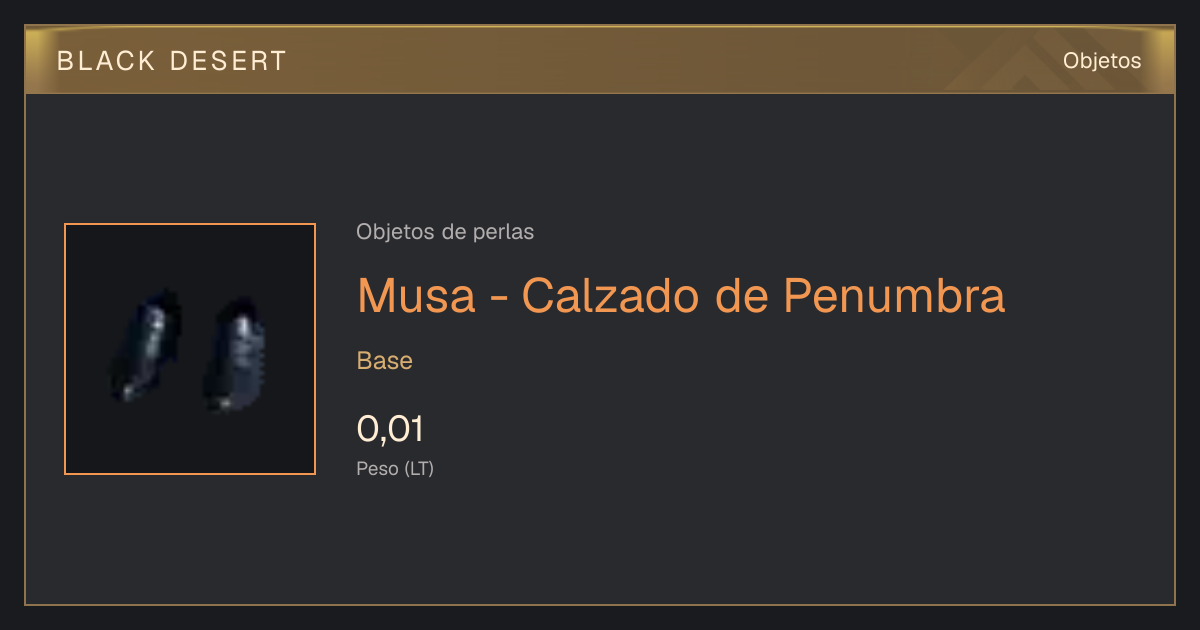
Task: Click the 'Musa - Calzado de Penumbra' title
Action: pos(681,295)
